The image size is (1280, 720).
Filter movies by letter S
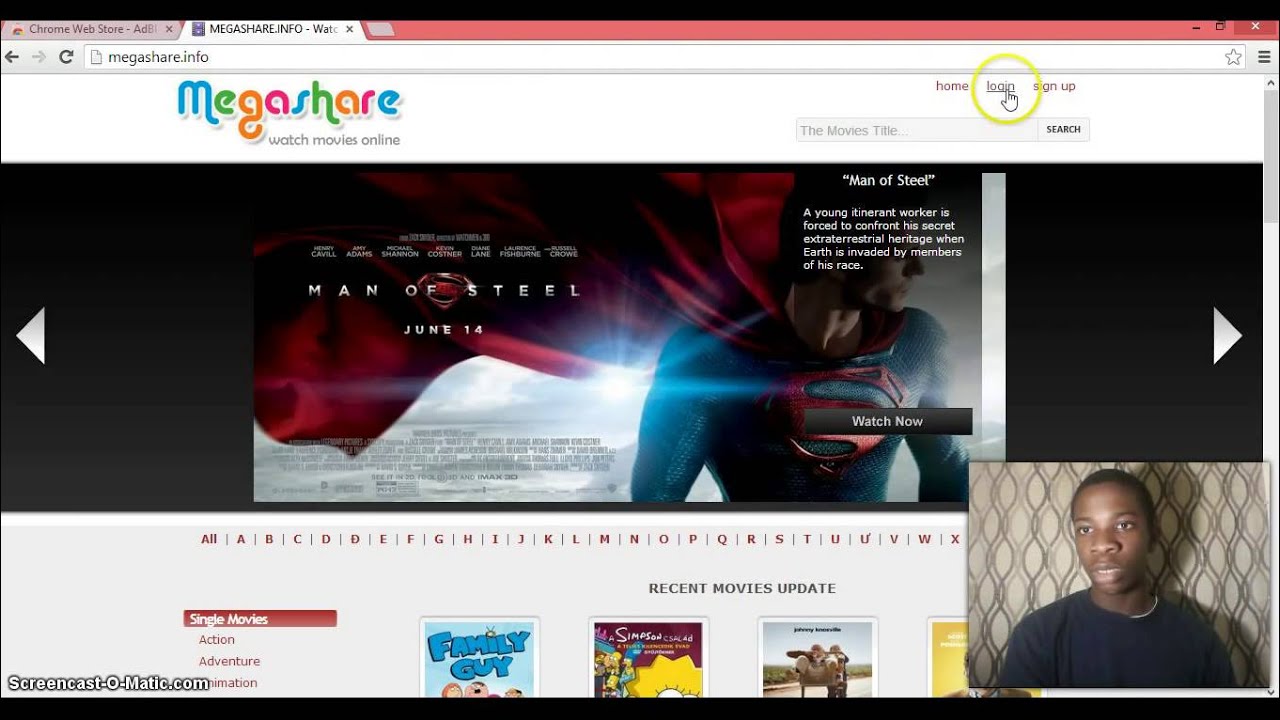pyautogui.click(x=780, y=539)
